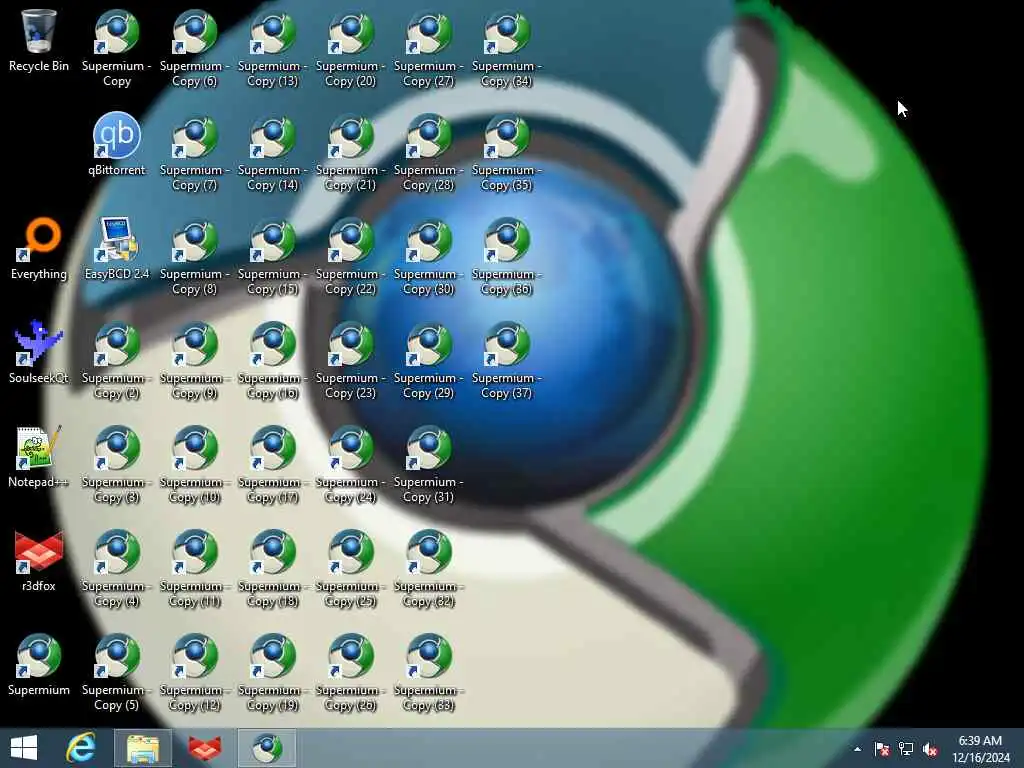The width and height of the screenshot is (1024, 768).
Task: Open the Notepad++ shortcut
Action: tap(39, 456)
